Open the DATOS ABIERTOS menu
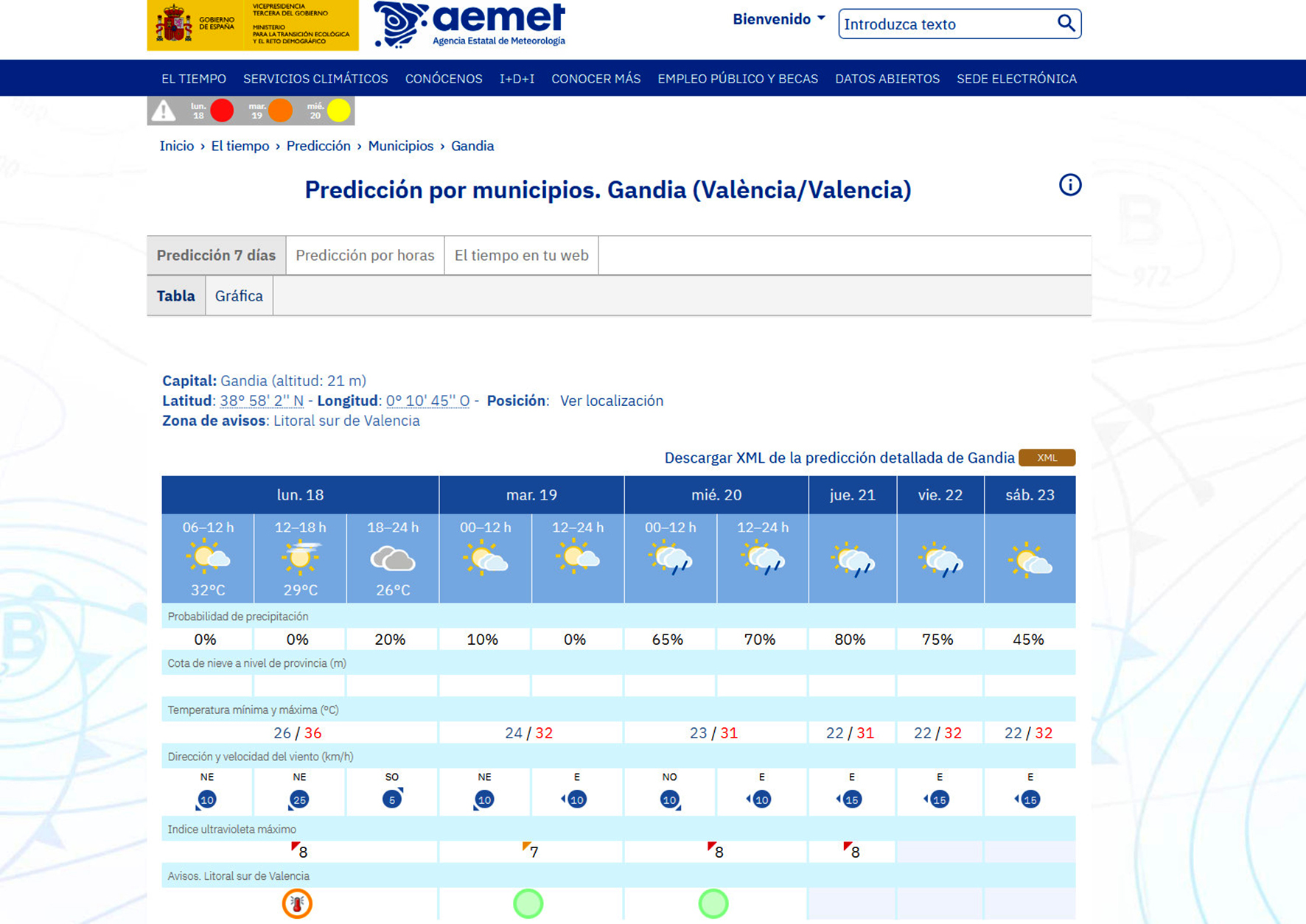Image resolution: width=1306 pixels, height=924 pixels. click(x=887, y=79)
